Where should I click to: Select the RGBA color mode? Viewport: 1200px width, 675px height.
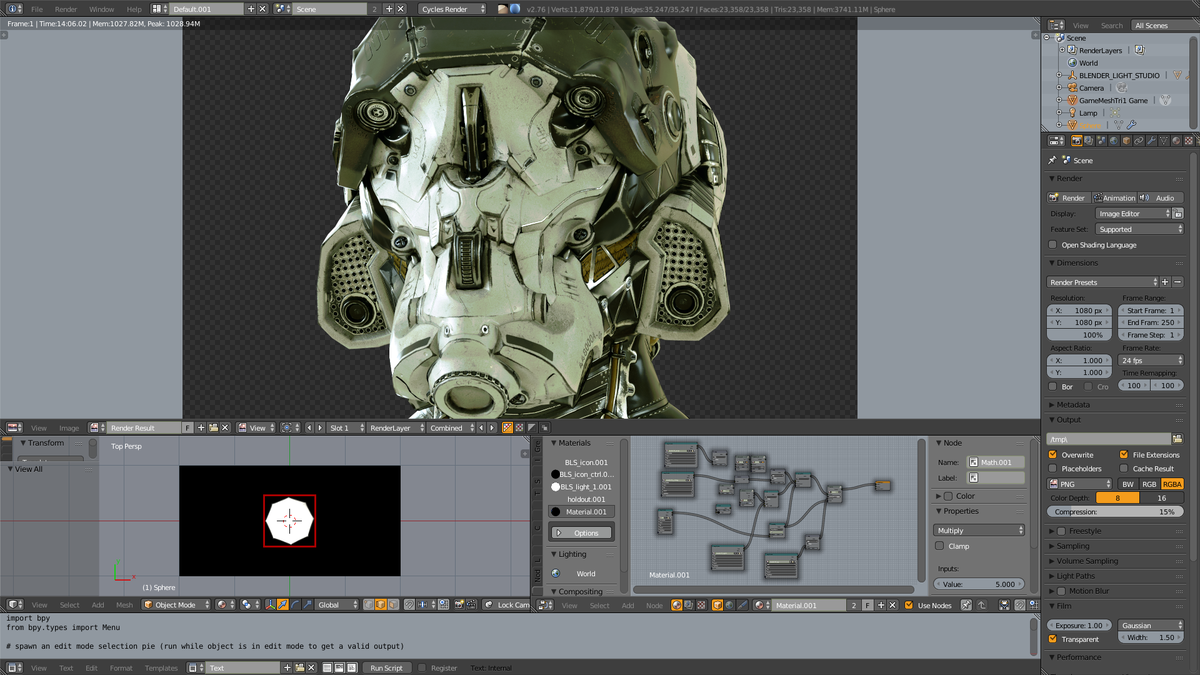pos(1172,484)
